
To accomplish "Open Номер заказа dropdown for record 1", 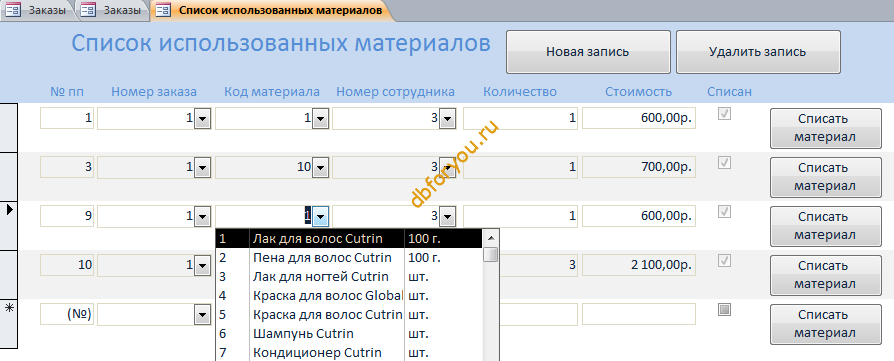I will (202, 119).
